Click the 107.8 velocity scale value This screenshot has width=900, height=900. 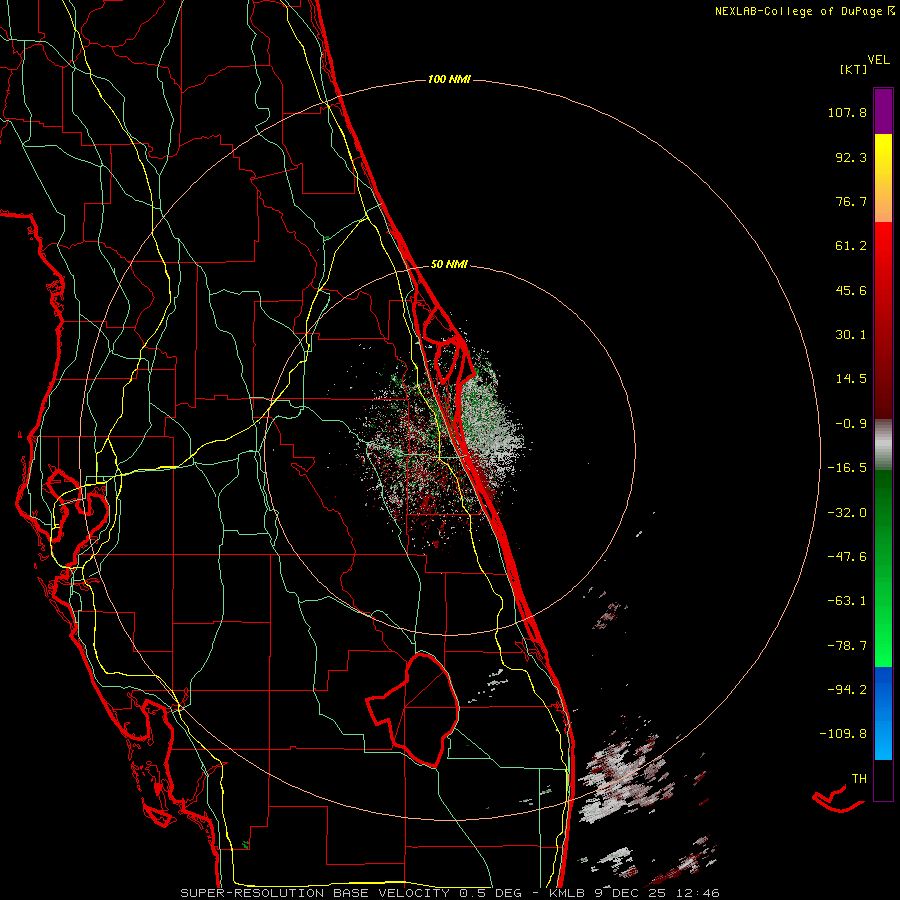click(847, 112)
